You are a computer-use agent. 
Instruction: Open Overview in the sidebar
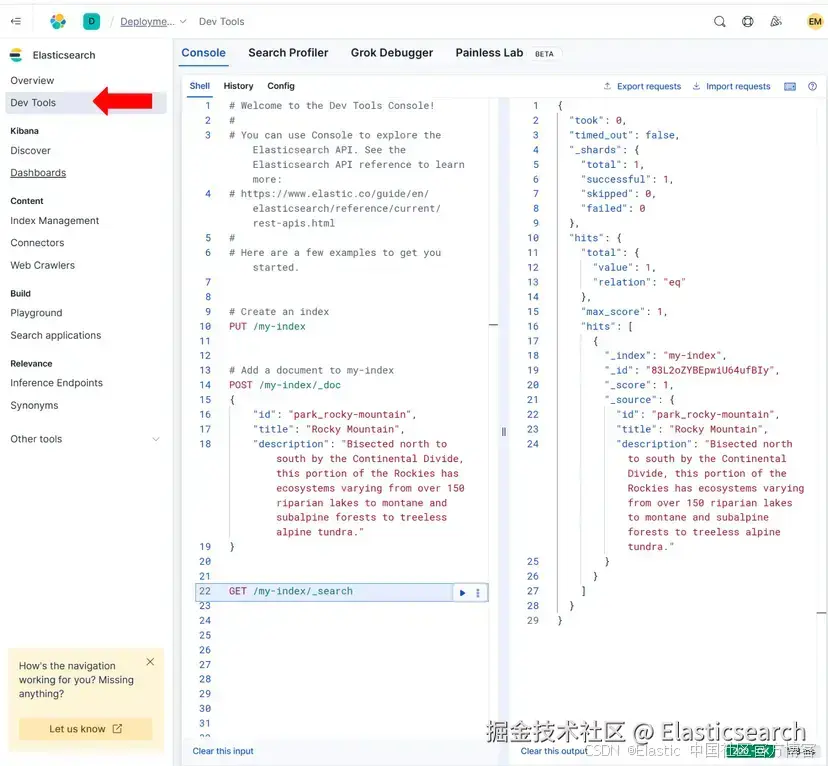[32, 81]
